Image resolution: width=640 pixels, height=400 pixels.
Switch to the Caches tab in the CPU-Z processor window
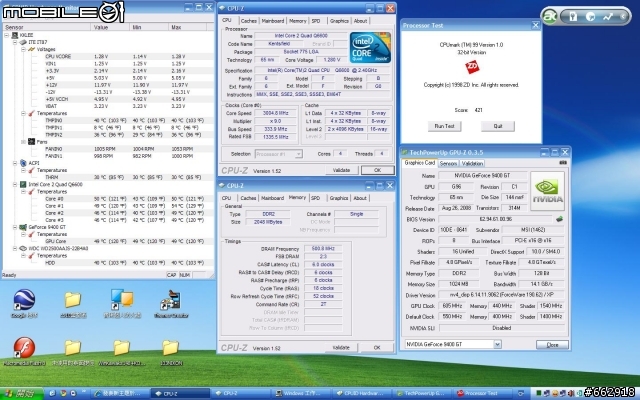pos(249,21)
